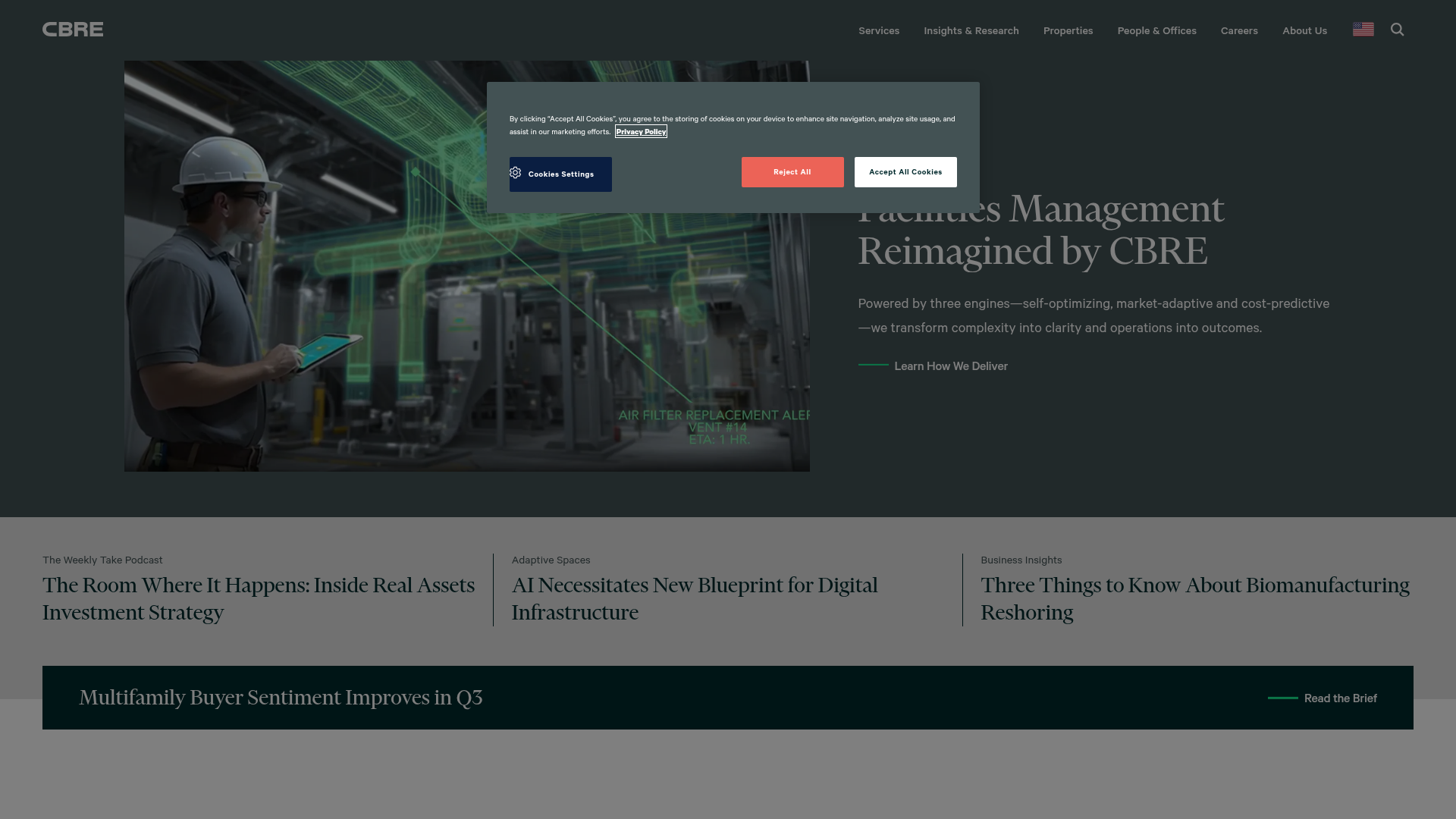
Task: Accept all cookies
Action: 905,172
